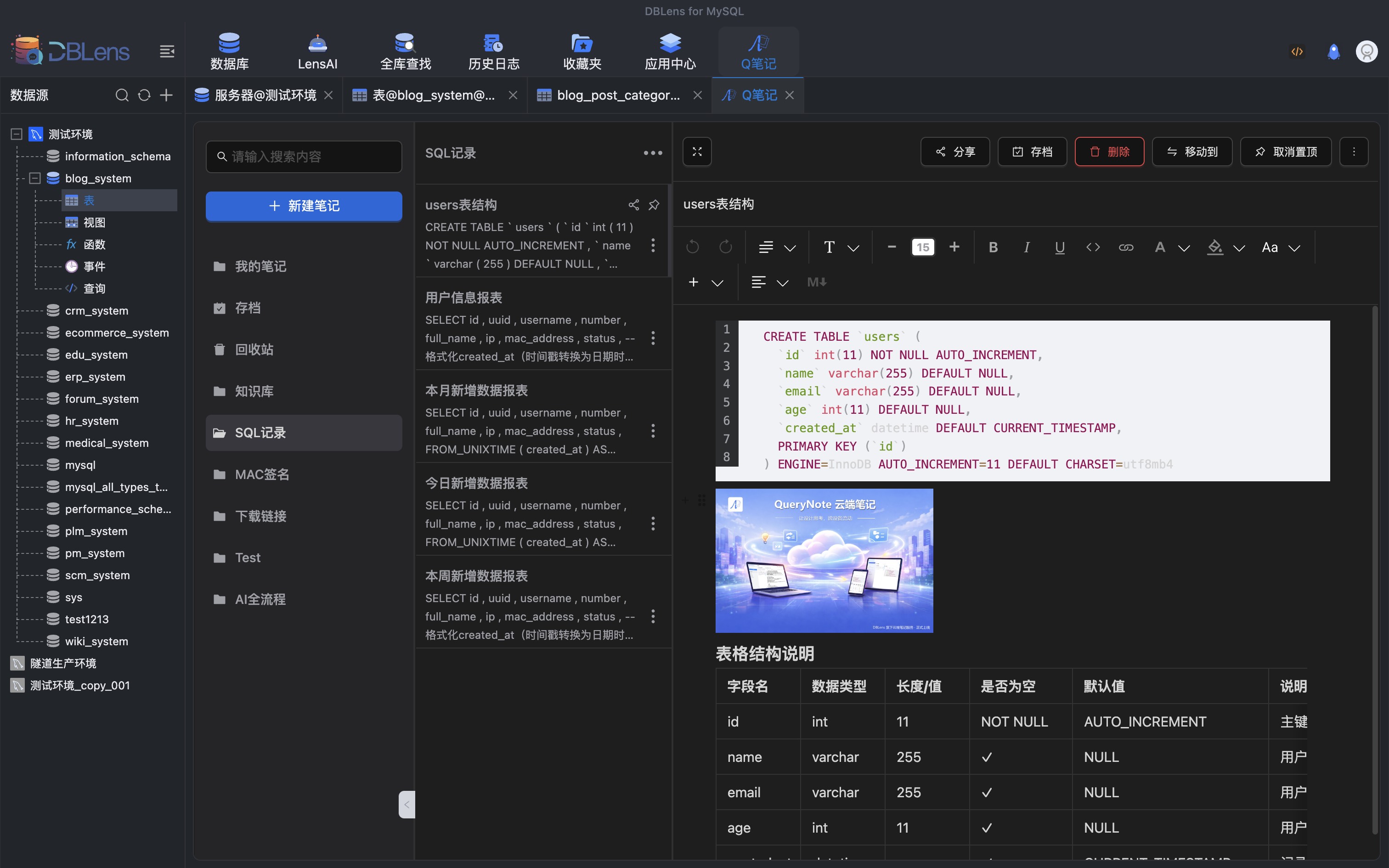The image size is (1389, 868).
Task: Pin the users表结构 note
Action: (x=655, y=204)
